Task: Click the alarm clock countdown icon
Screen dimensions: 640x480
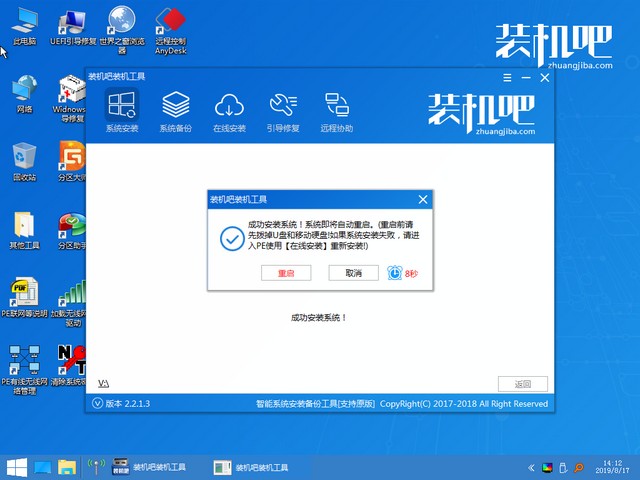Action: (x=395, y=272)
